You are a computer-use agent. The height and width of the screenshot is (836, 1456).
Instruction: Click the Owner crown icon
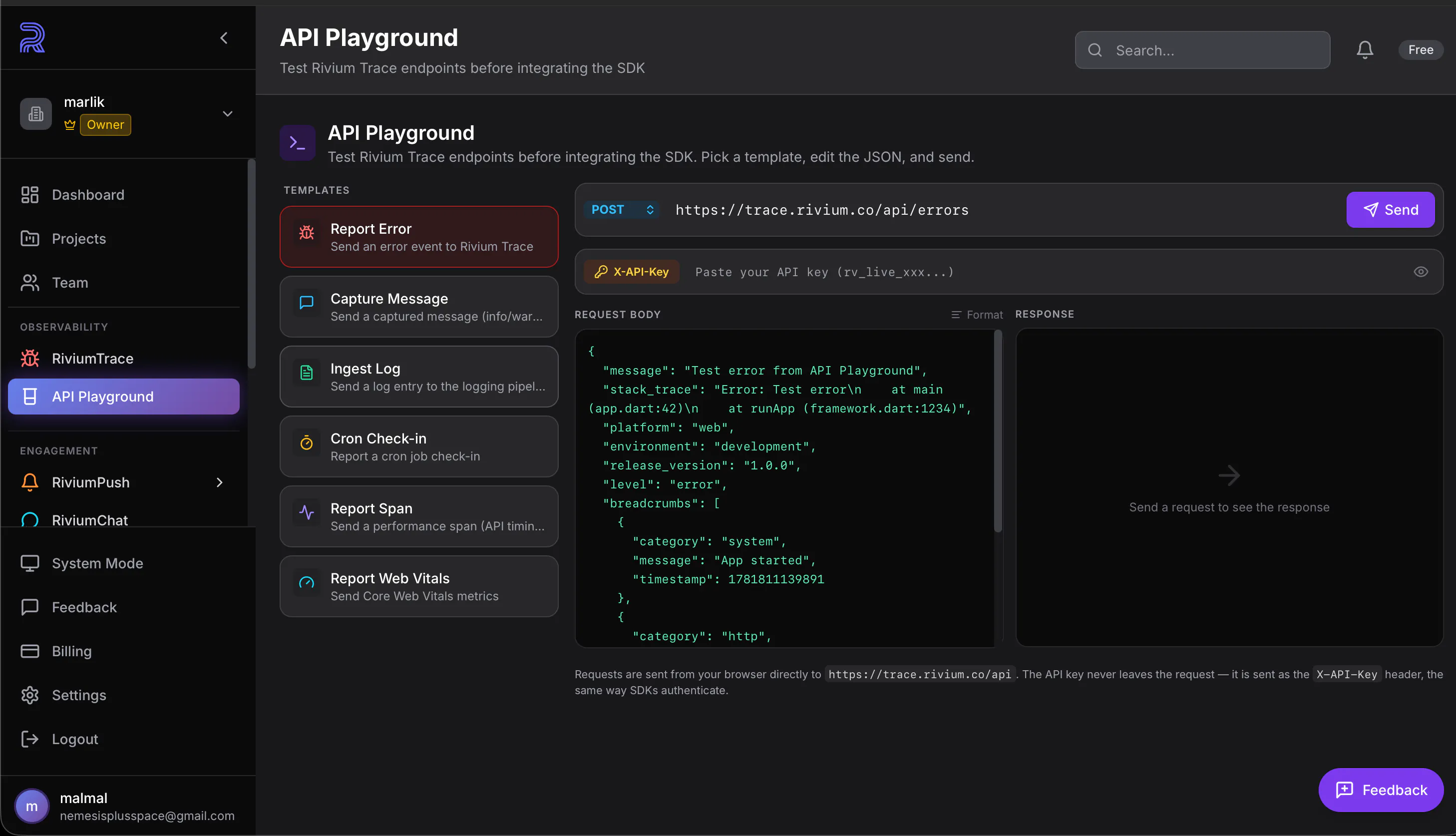click(x=70, y=124)
